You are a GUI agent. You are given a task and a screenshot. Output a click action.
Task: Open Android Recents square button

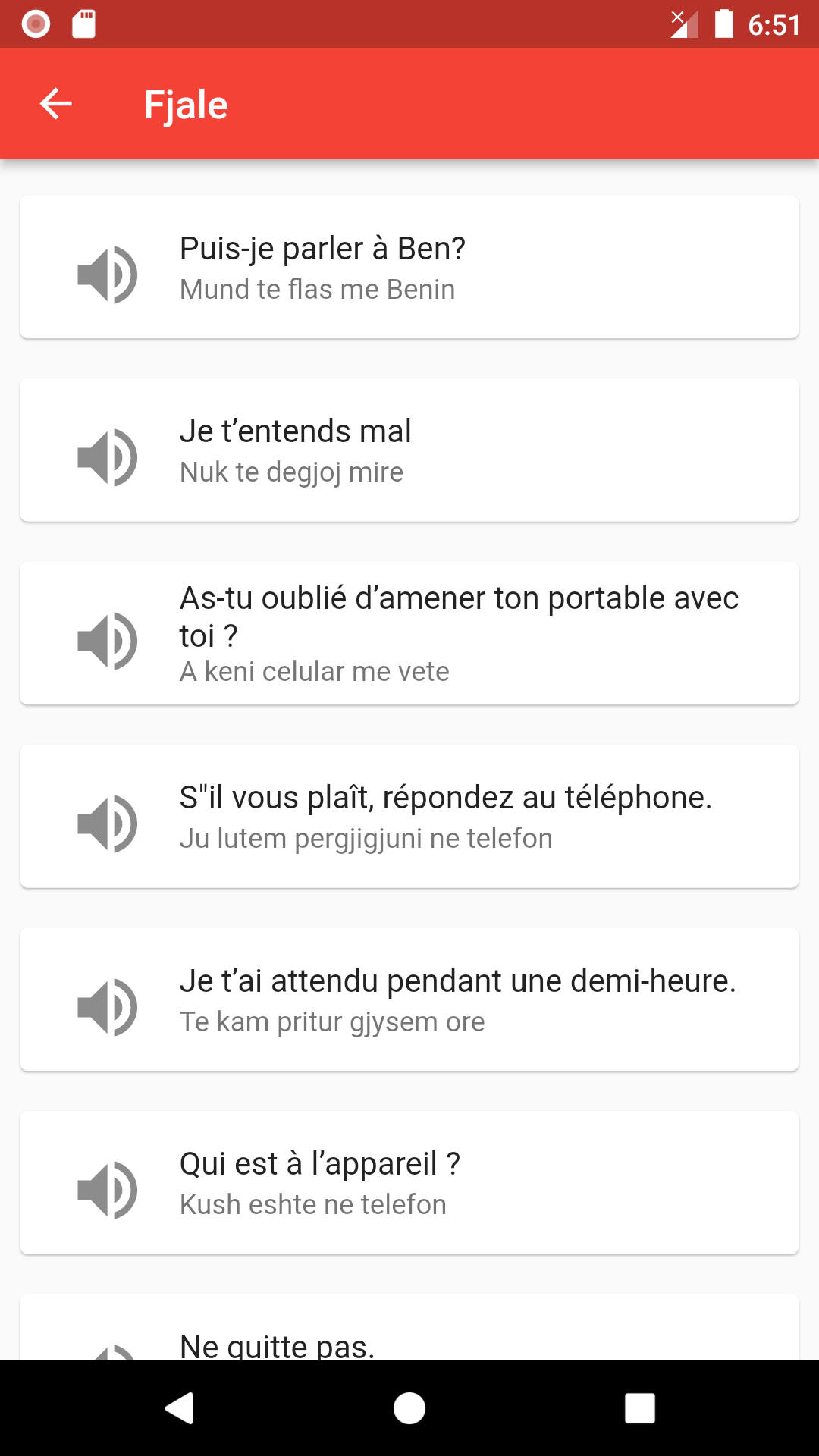pos(640,1408)
